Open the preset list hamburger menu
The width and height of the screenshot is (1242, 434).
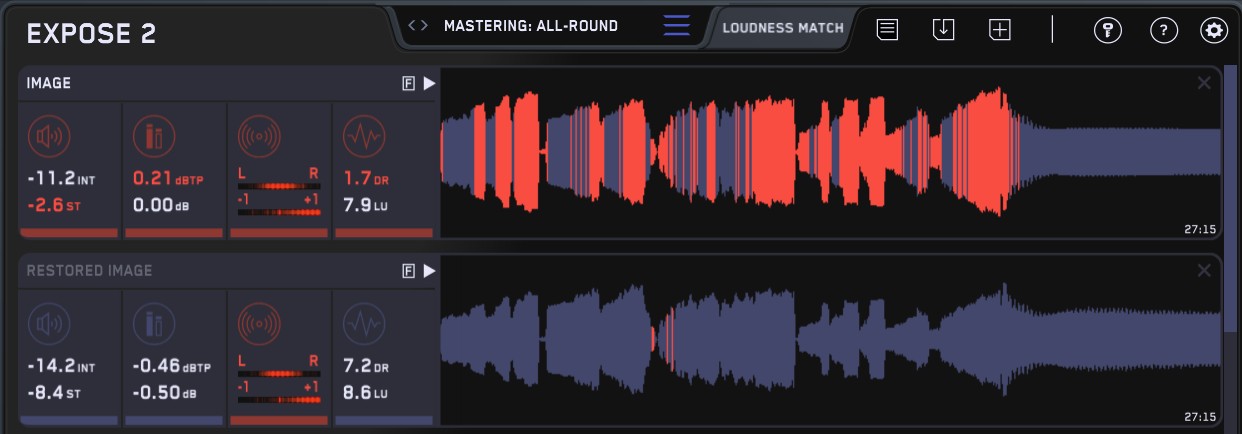(x=677, y=26)
